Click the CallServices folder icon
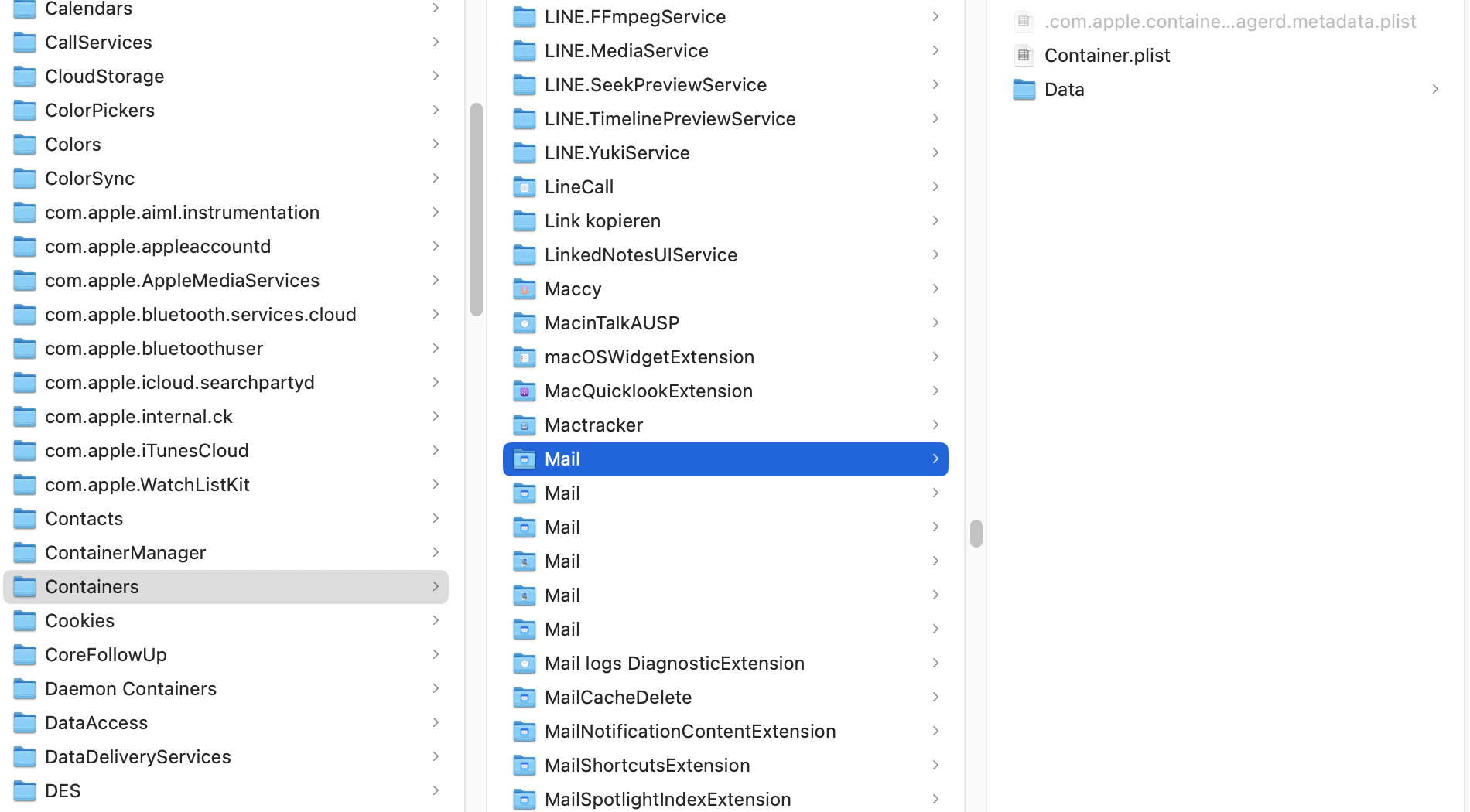The height and width of the screenshot is (812, 1470). pyautogui.click(x=25, y=43)
